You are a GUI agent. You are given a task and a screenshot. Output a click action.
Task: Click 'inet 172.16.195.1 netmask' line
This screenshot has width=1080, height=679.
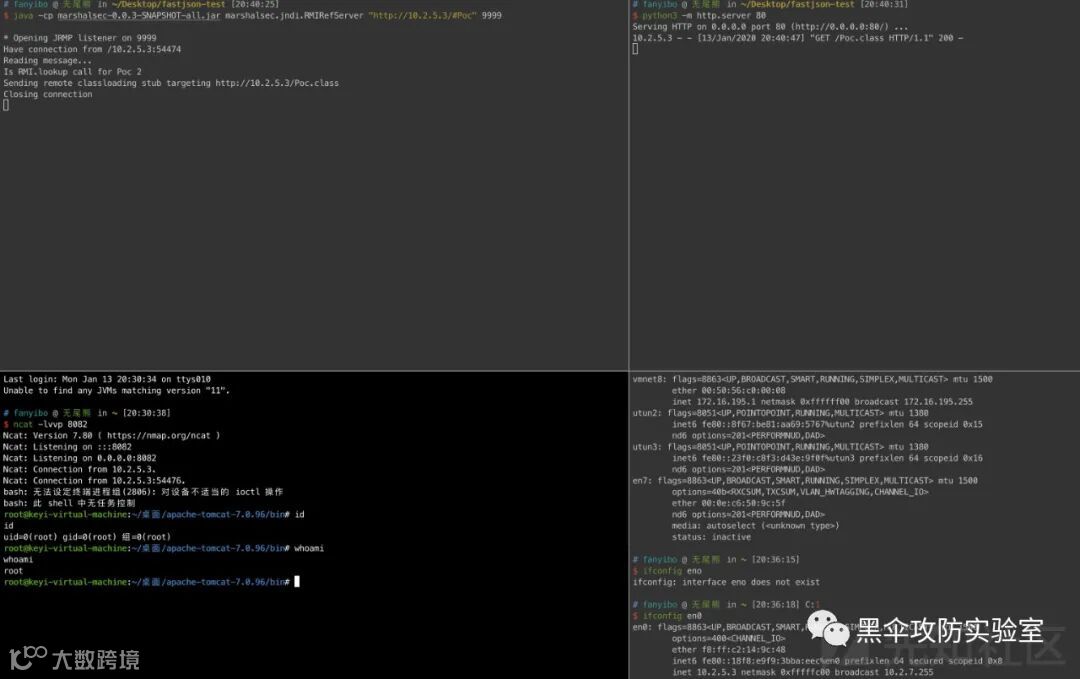click(822, 402)
